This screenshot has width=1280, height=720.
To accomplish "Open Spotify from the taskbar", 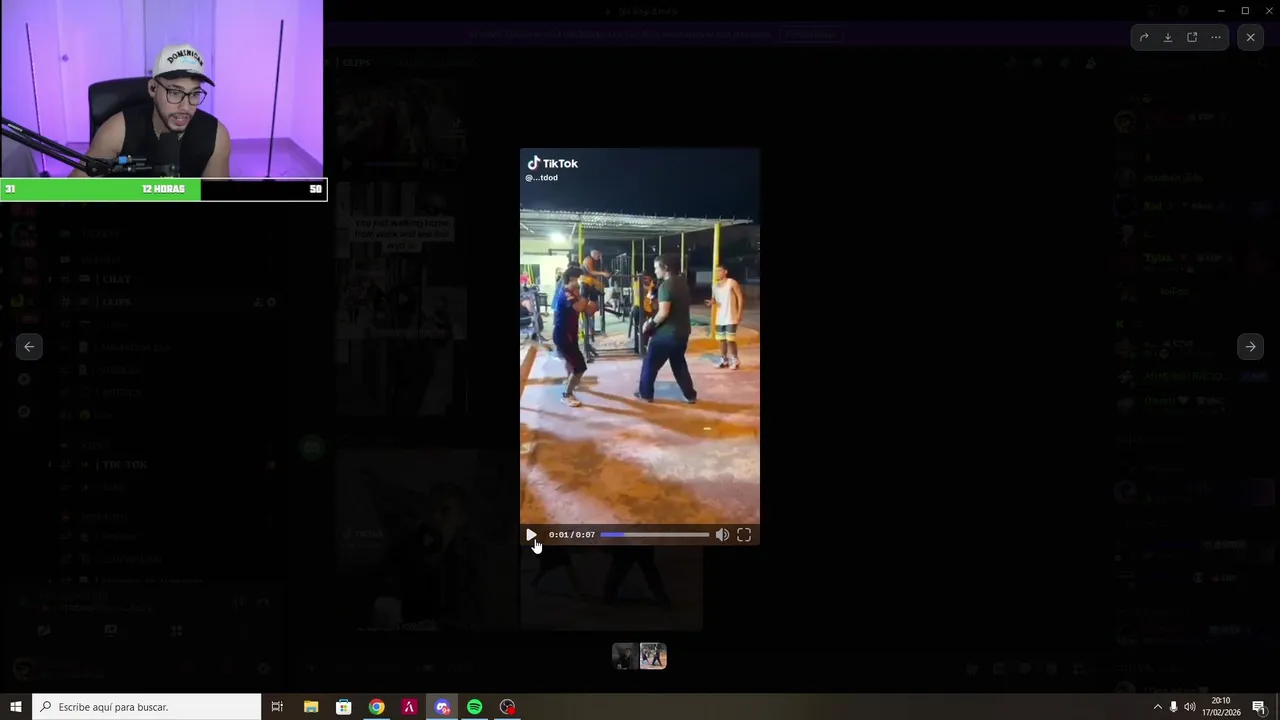I will [x=475, y=707].
